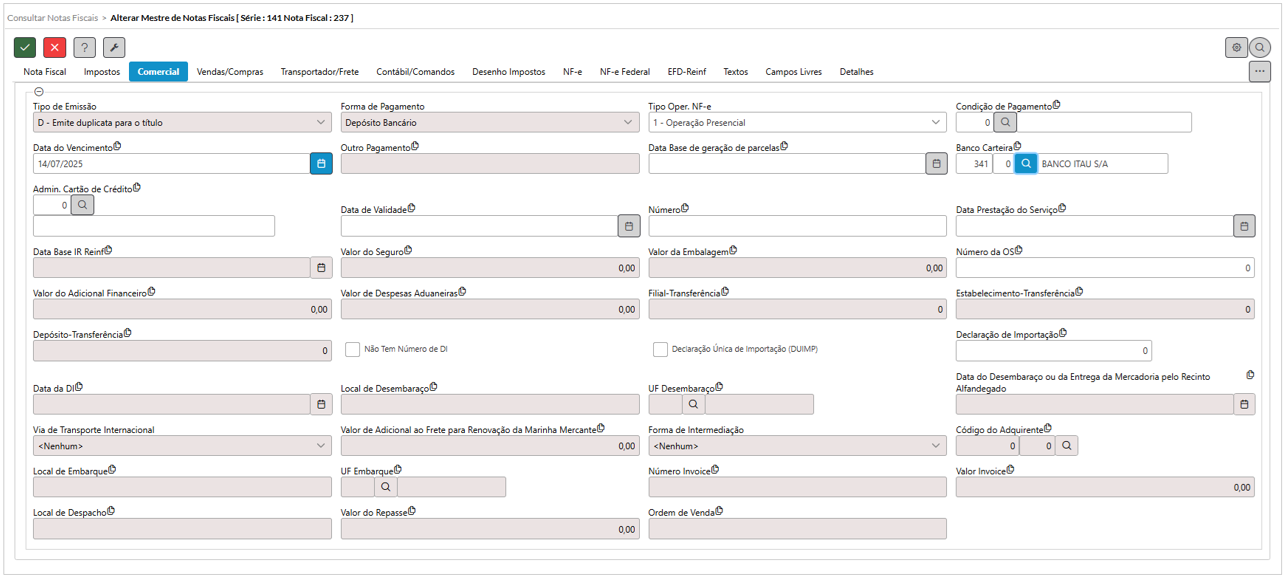Open calendar for Data Base de geração de parcelas
Image resolution: width=1288 pixels, height=579 pixels.
click(x=936, y=163)
